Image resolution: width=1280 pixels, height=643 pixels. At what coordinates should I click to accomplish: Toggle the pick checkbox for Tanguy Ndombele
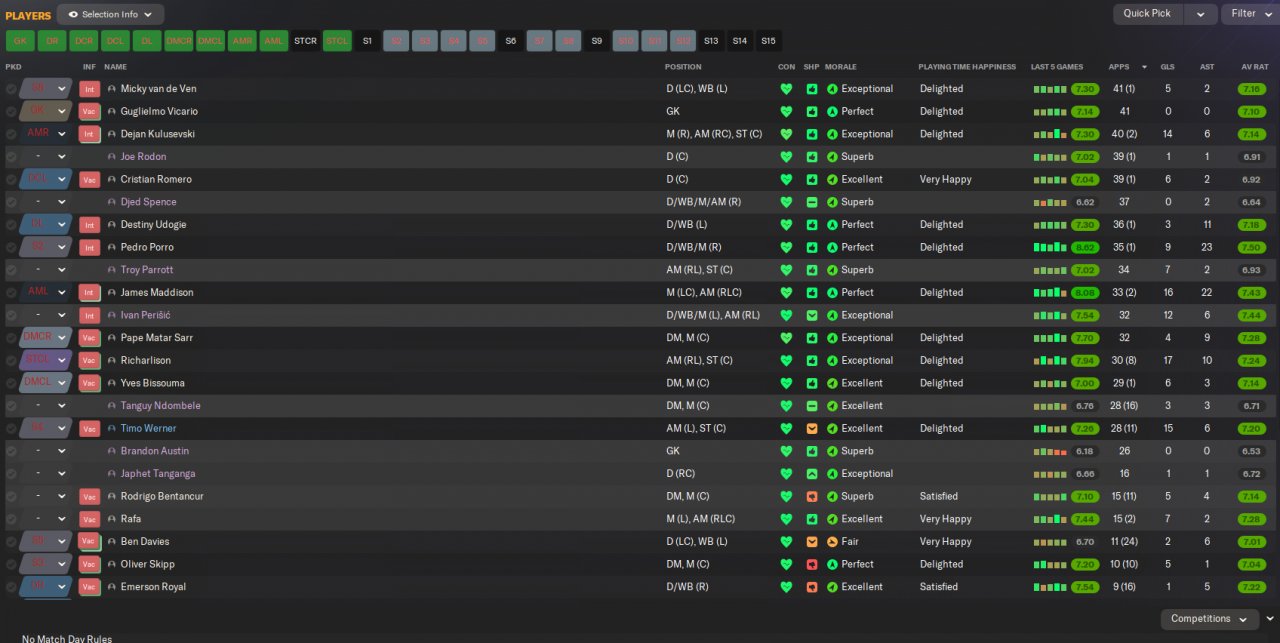(11, 406)
